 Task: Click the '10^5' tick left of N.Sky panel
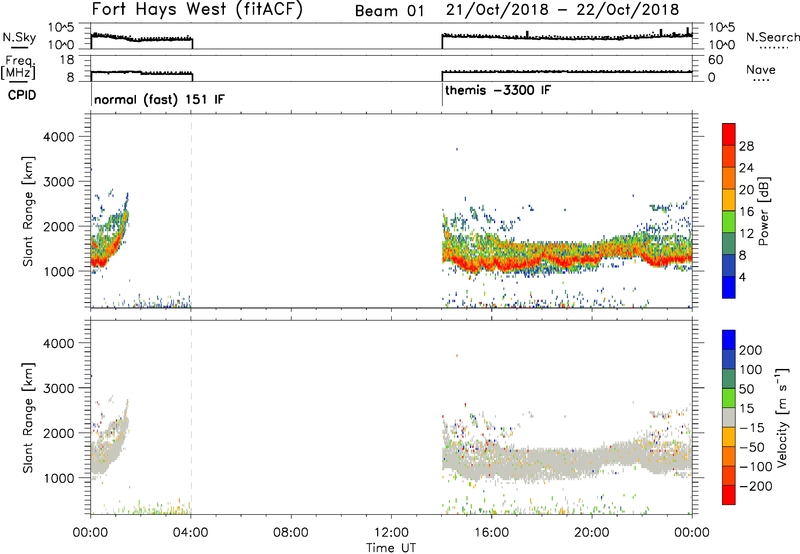[x=61, y=27]
